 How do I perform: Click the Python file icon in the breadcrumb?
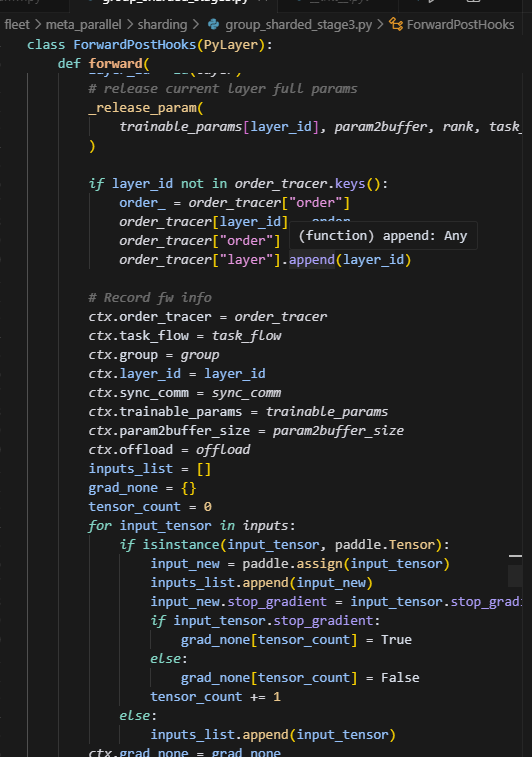[x=213, y=24]
